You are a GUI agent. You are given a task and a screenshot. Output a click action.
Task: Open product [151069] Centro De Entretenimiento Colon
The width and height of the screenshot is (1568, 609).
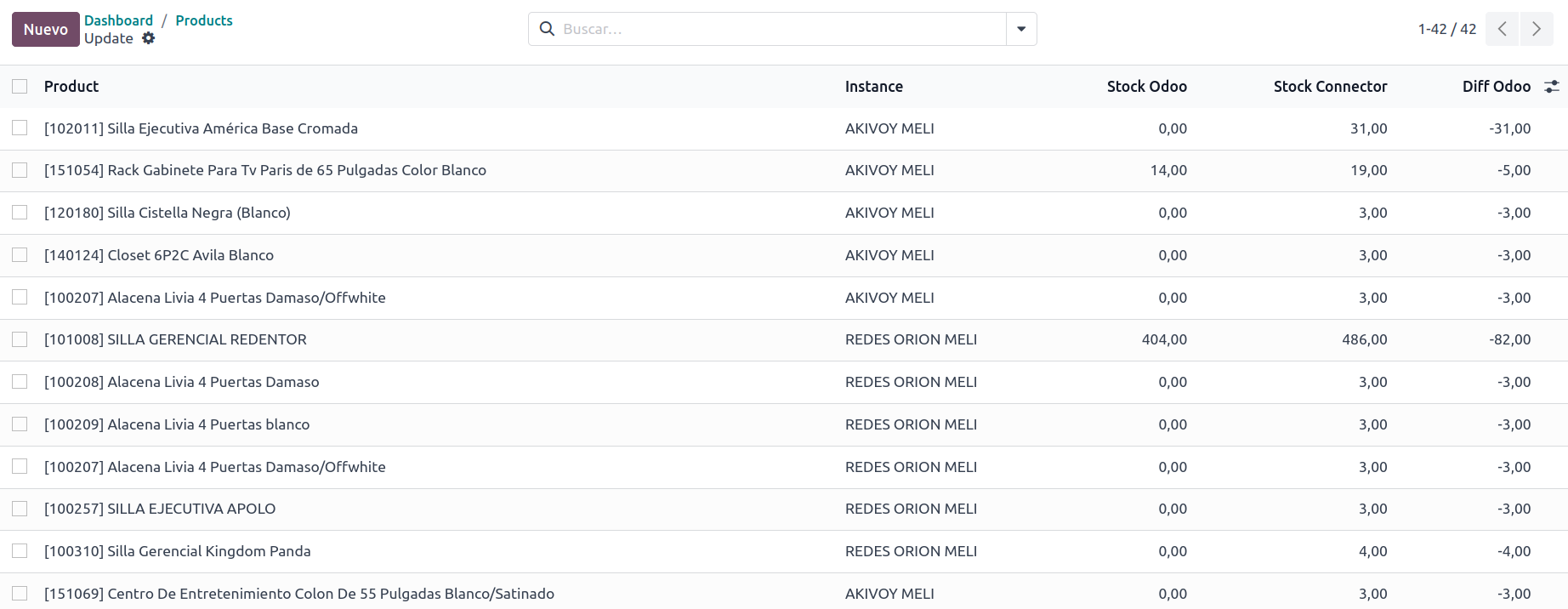[299, 594]
